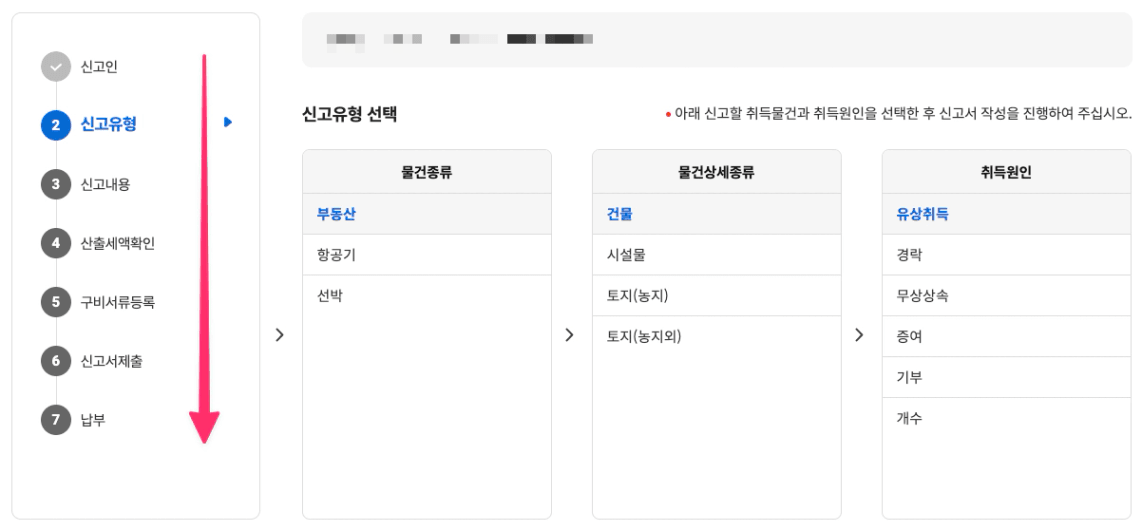
Task: Click the step 4 circle icon
Action: (x=56, y=243)
